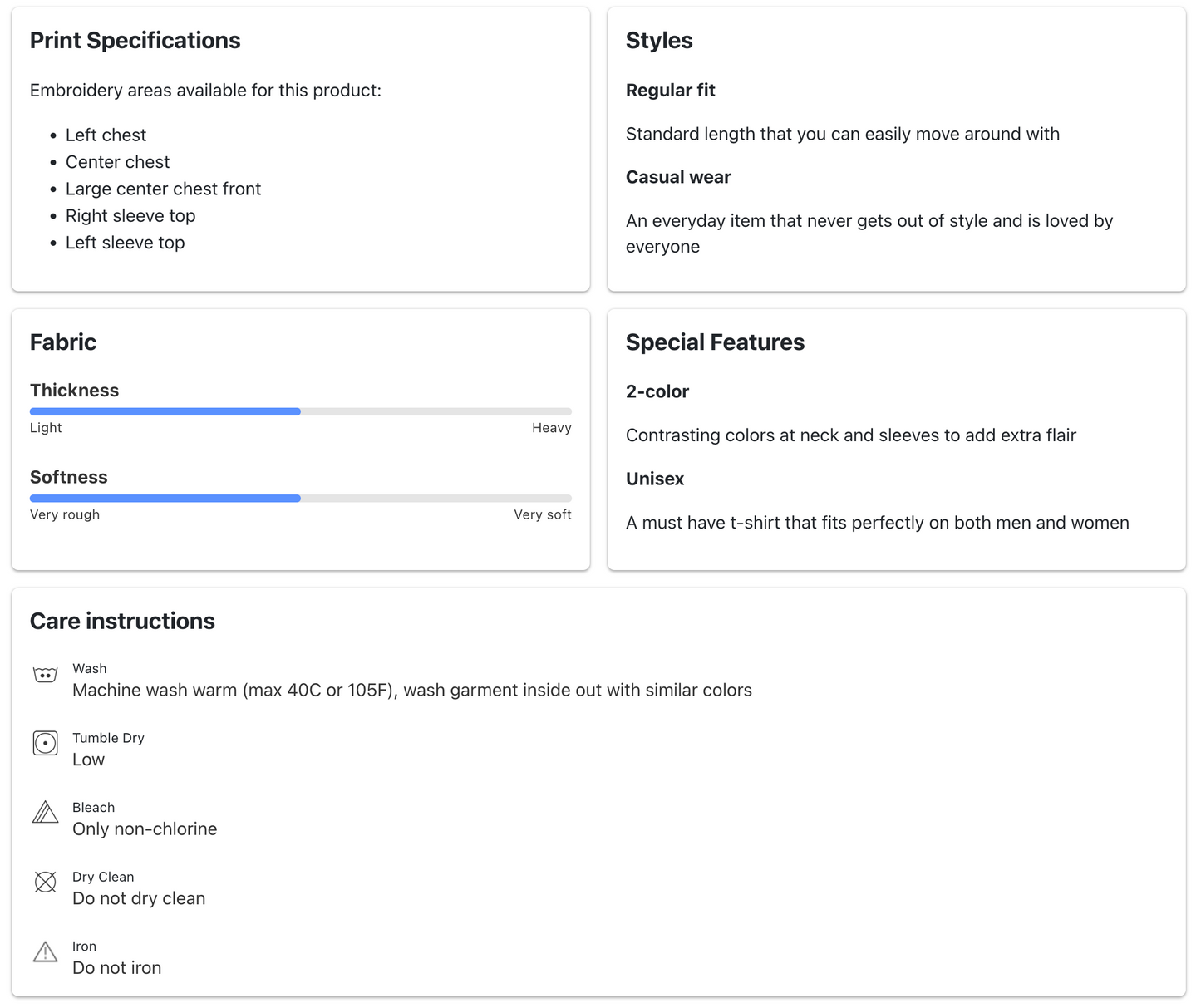Click the Wash care icon
Screen dimensions: 1201x1008
pyautogui.click(x=45, y=675)
